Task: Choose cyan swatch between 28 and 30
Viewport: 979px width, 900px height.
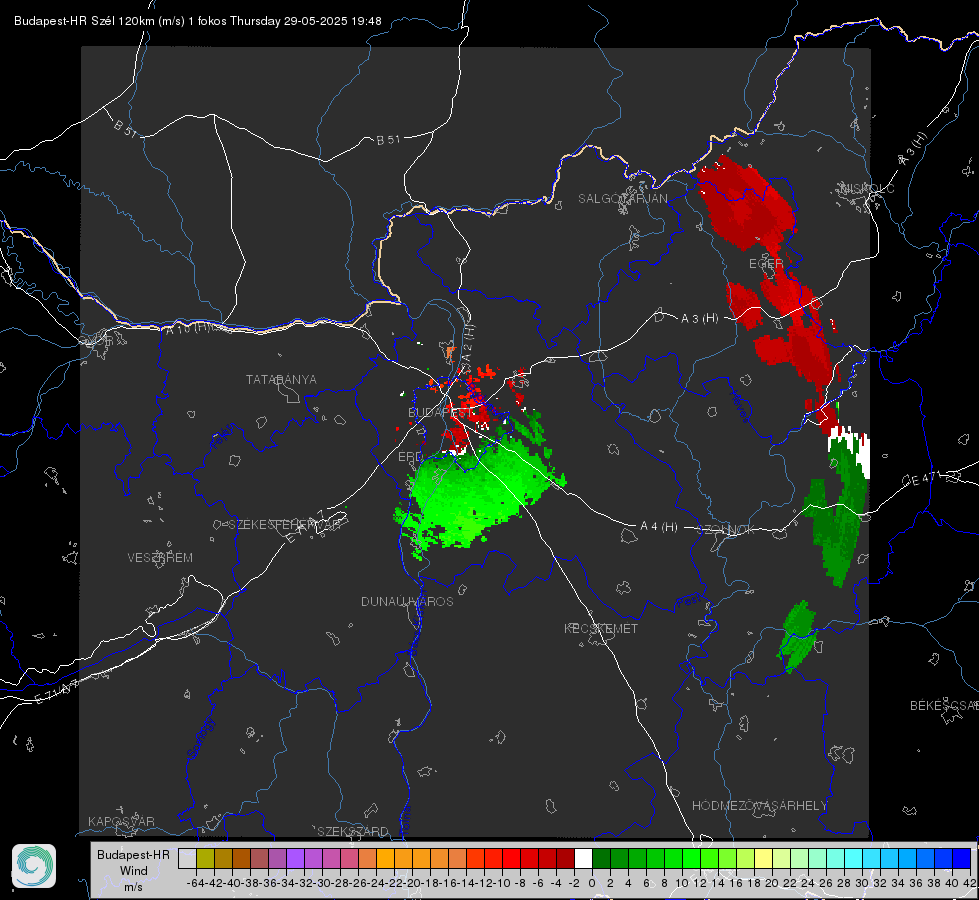Action: [853, 858]
